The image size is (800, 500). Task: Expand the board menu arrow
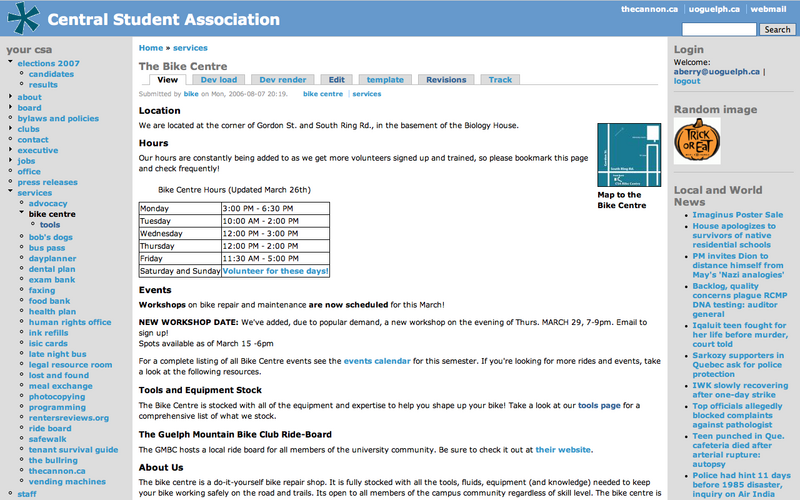tap(10, 107)
